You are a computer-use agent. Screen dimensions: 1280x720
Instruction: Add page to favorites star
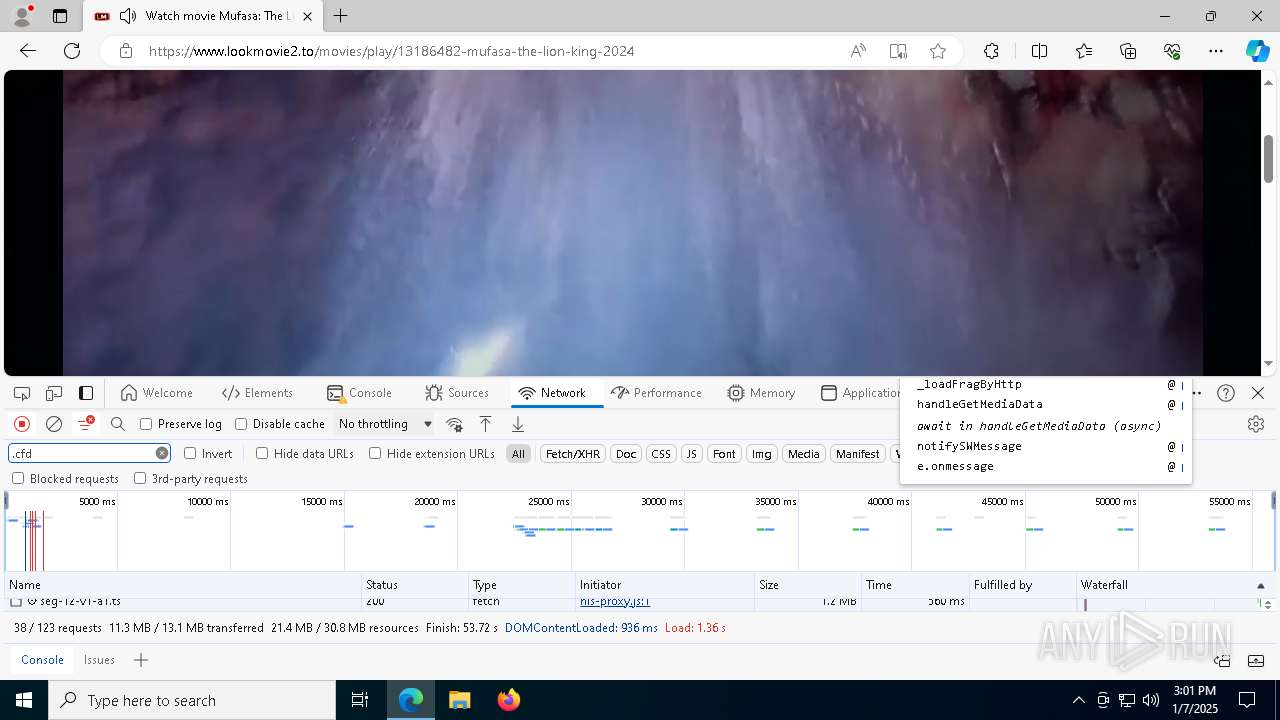[938, 51]
